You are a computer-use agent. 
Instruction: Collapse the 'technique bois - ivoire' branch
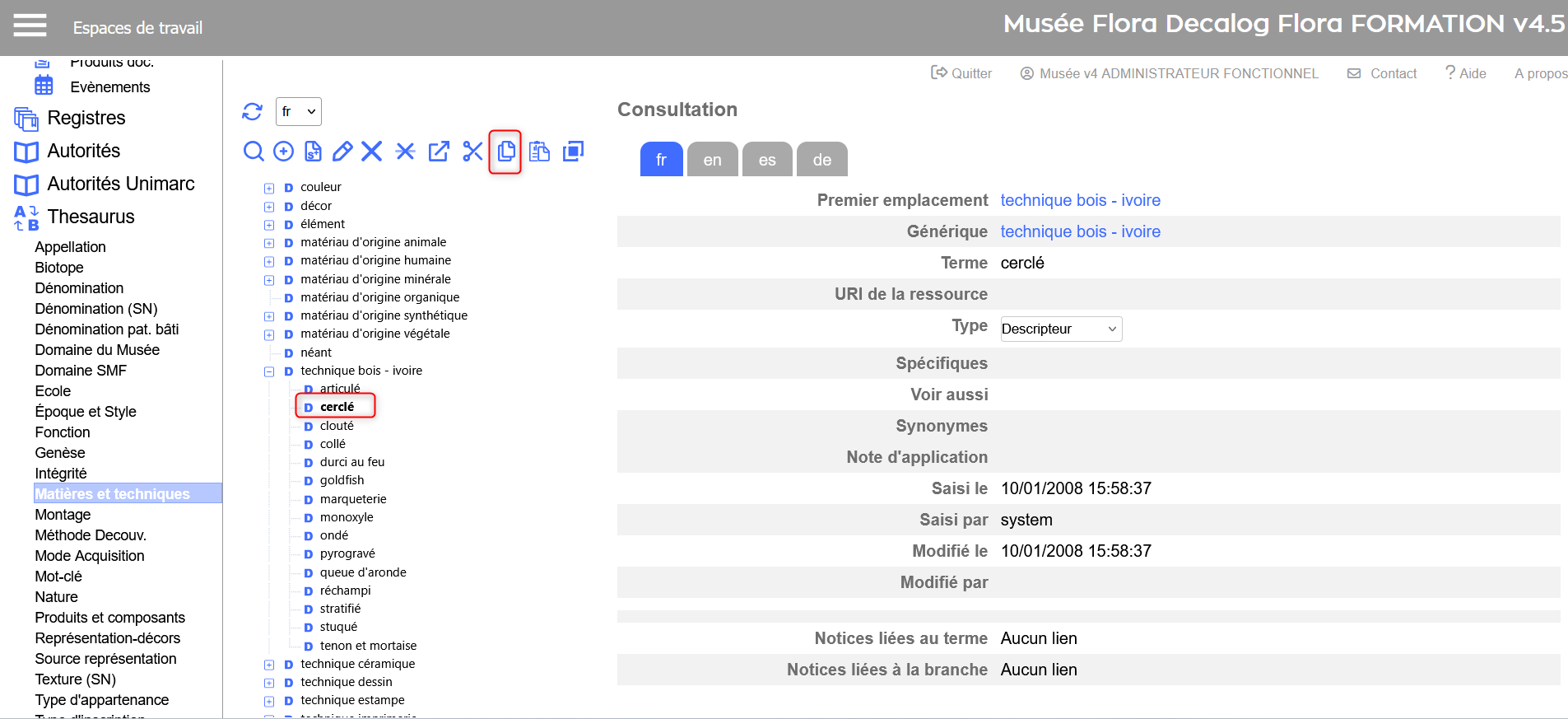(269, 371)
